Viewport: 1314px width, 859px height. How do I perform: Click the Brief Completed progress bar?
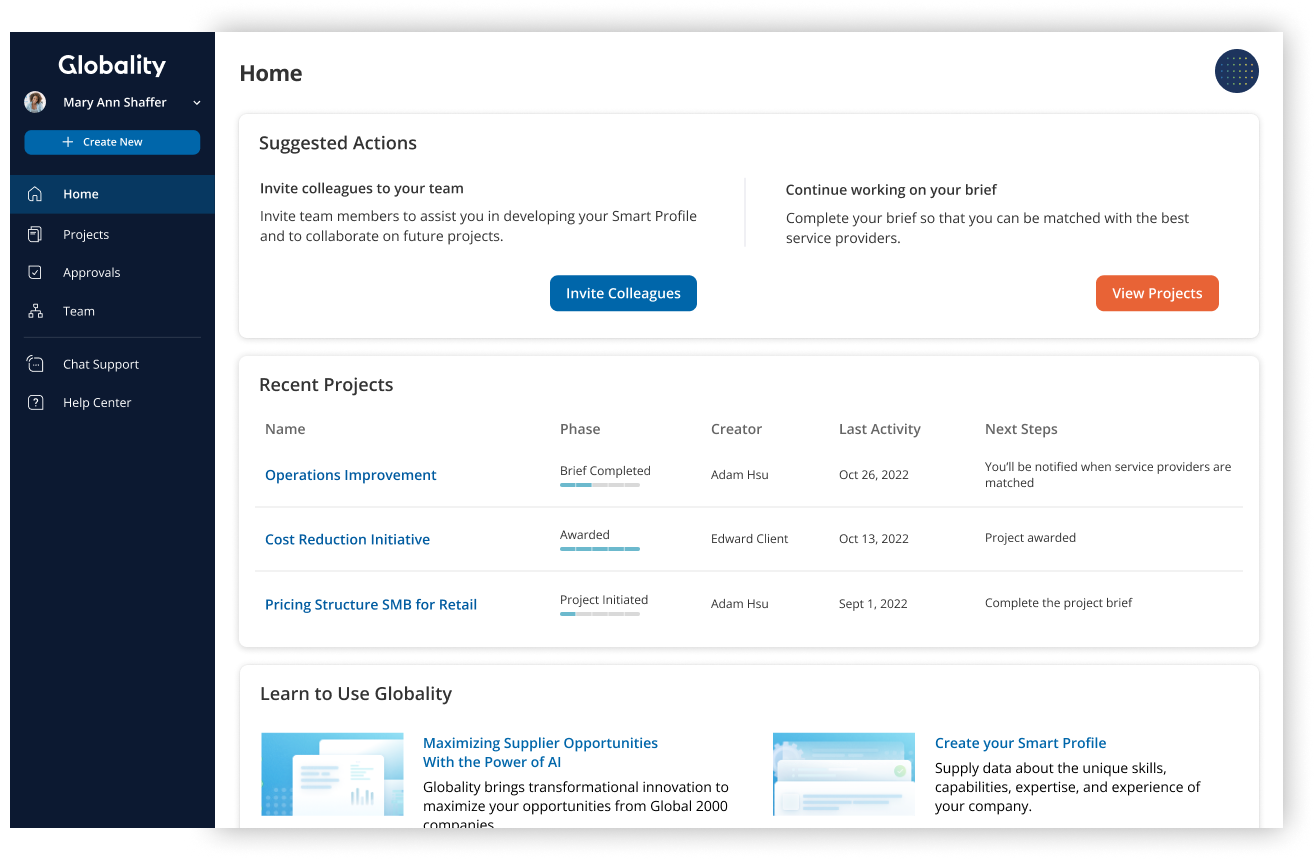tap(600, 485)
